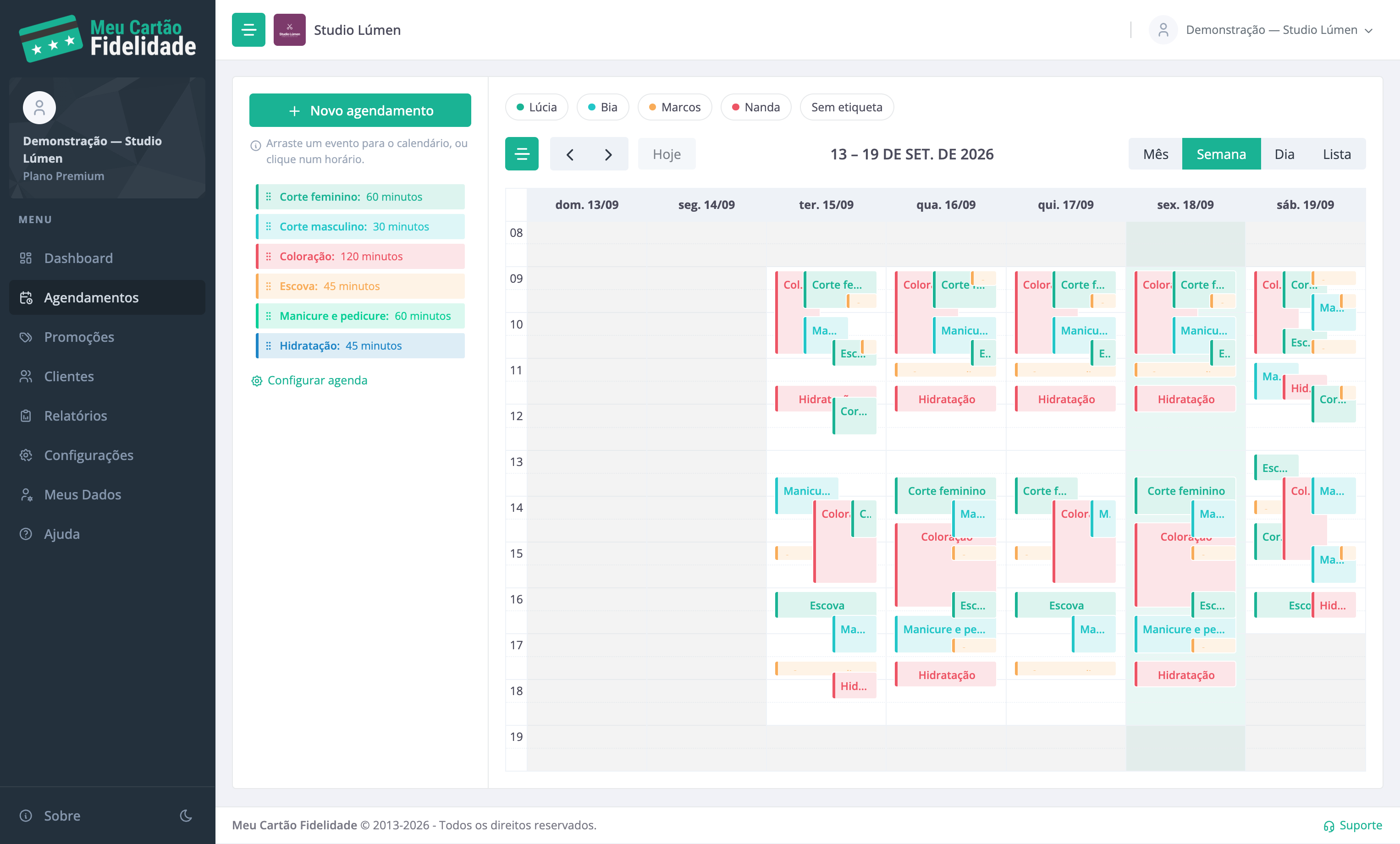The image size is (1400, 844).
Task: Click the drag handle of Coloração
Action: click(x=268, y=256)
